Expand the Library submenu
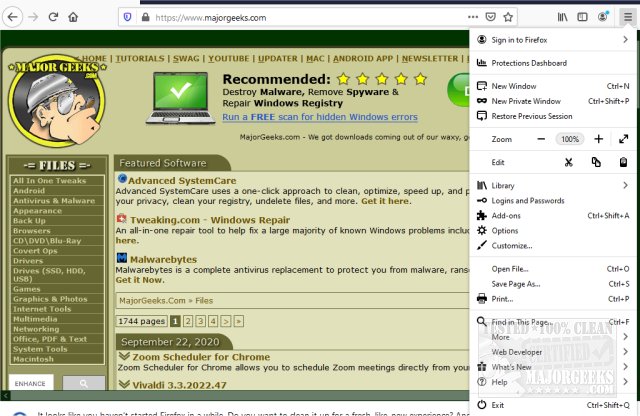The image size is (640, 416). click(x=625, y=185)
